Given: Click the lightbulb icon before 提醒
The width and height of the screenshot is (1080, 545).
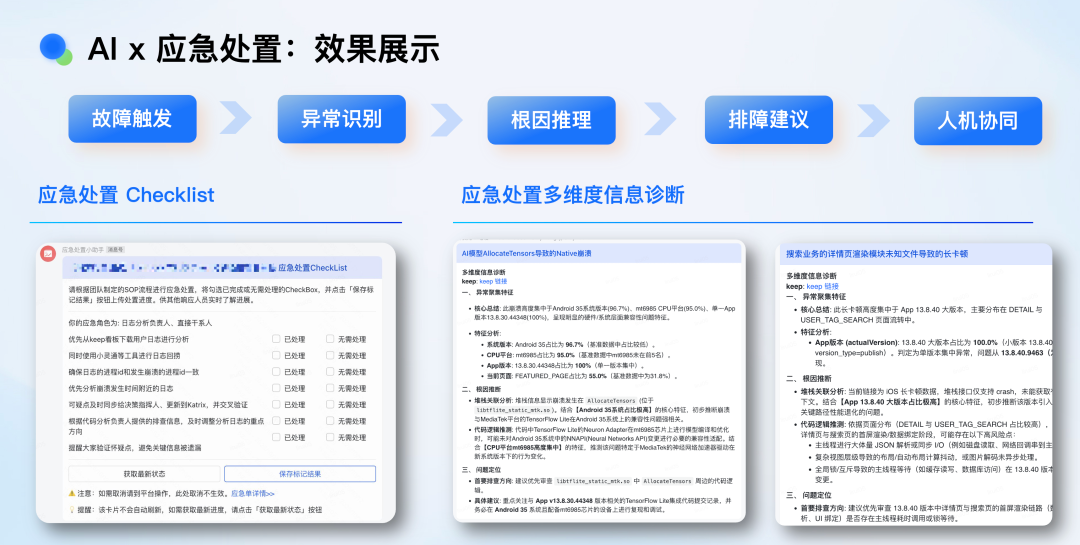Looking at the screenshot, I should [71, 509].
